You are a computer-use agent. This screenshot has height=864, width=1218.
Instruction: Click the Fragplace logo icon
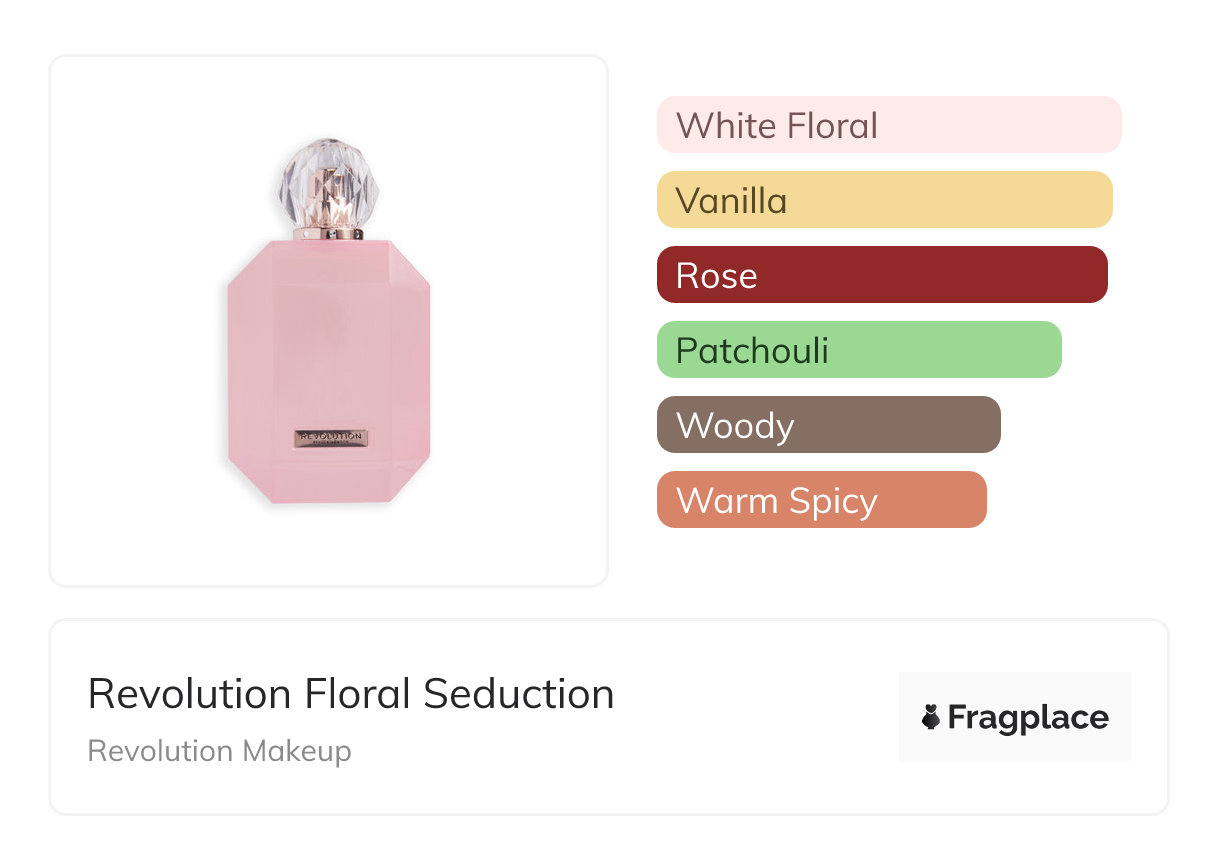coord(931,717)
